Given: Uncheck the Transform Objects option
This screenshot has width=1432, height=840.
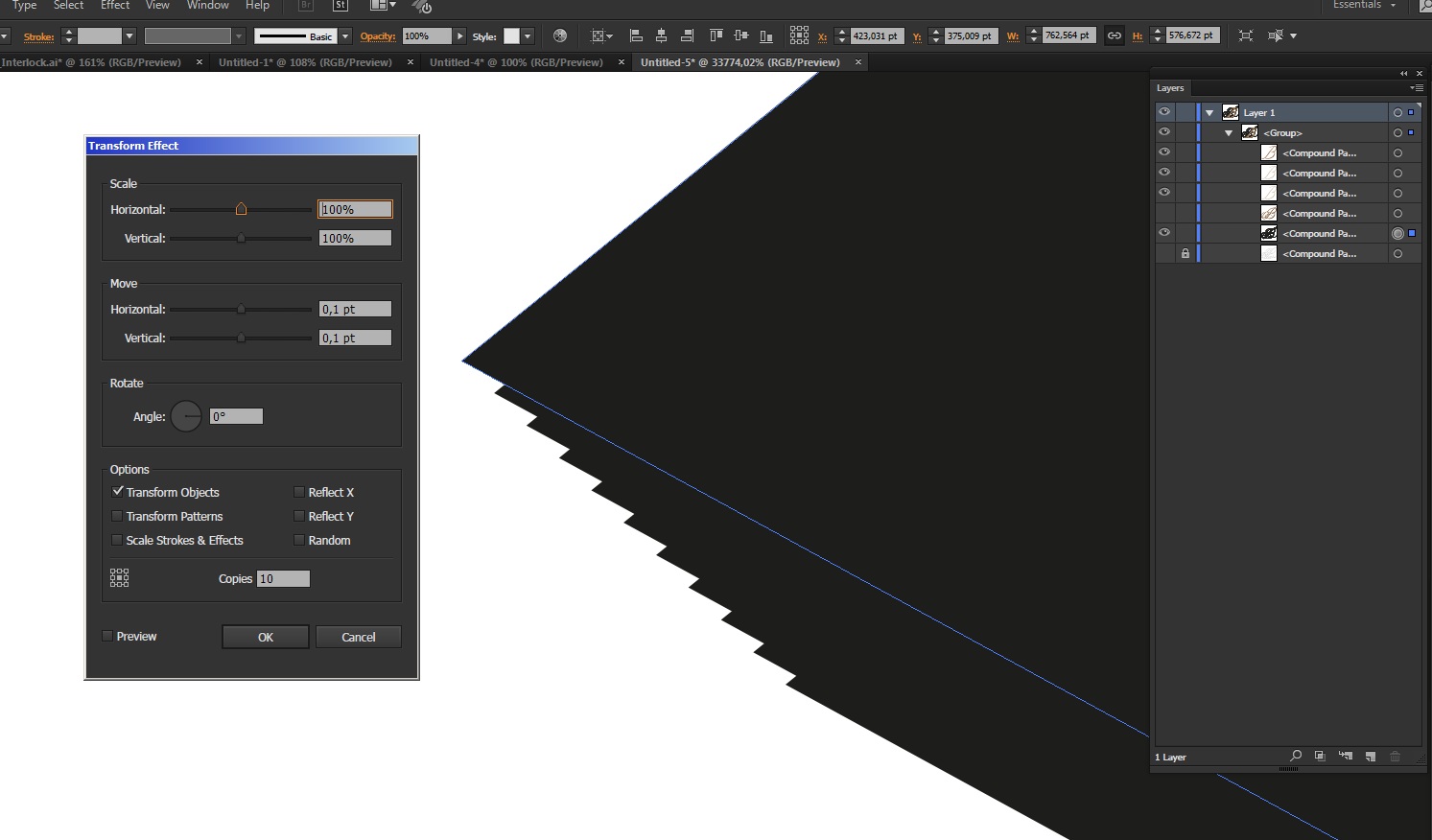Looking at the screenshot, I should pos(118,492).
